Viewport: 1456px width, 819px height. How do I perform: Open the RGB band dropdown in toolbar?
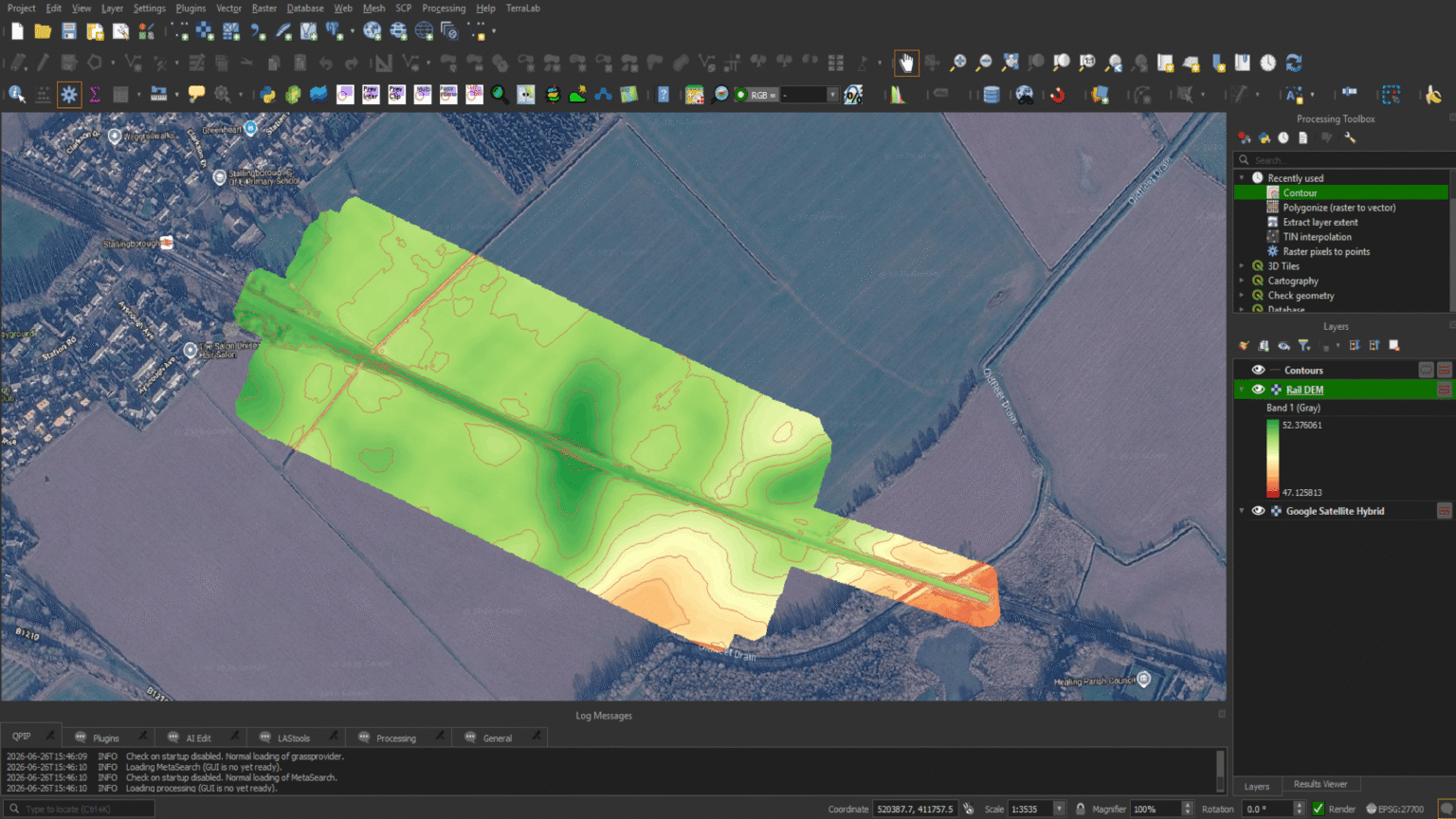832,95
